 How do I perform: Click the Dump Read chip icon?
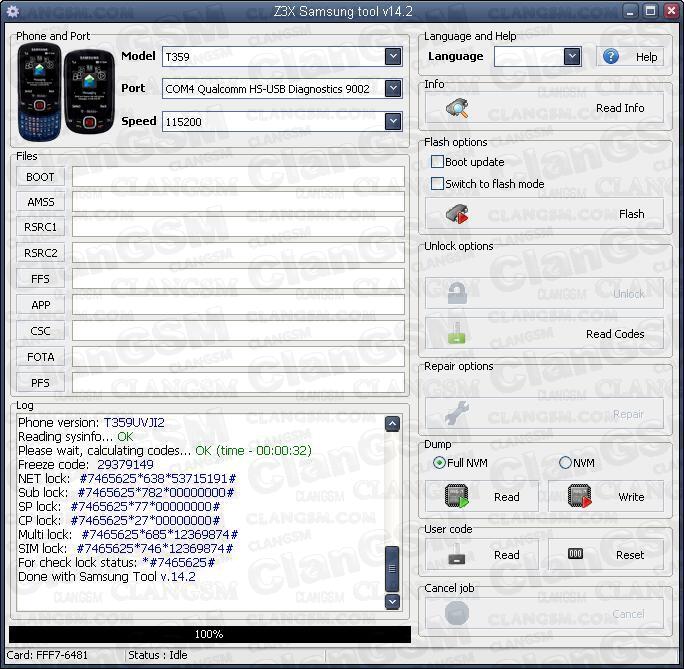click(457, 496)
